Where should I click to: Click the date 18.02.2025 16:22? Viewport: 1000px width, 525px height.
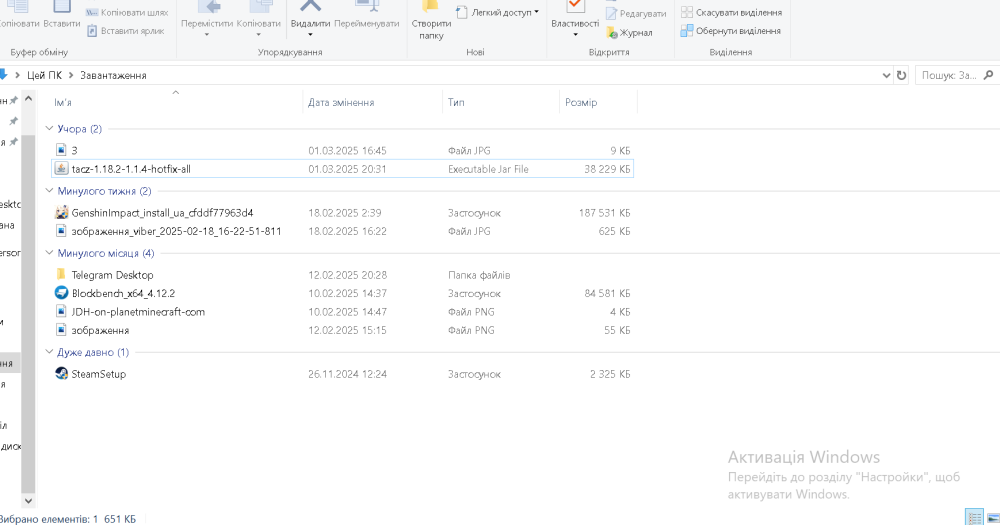pos(348,231)
